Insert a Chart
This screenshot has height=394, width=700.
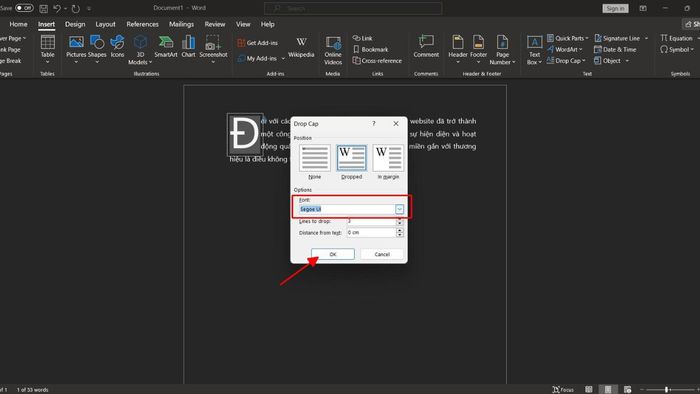[188, 46]
